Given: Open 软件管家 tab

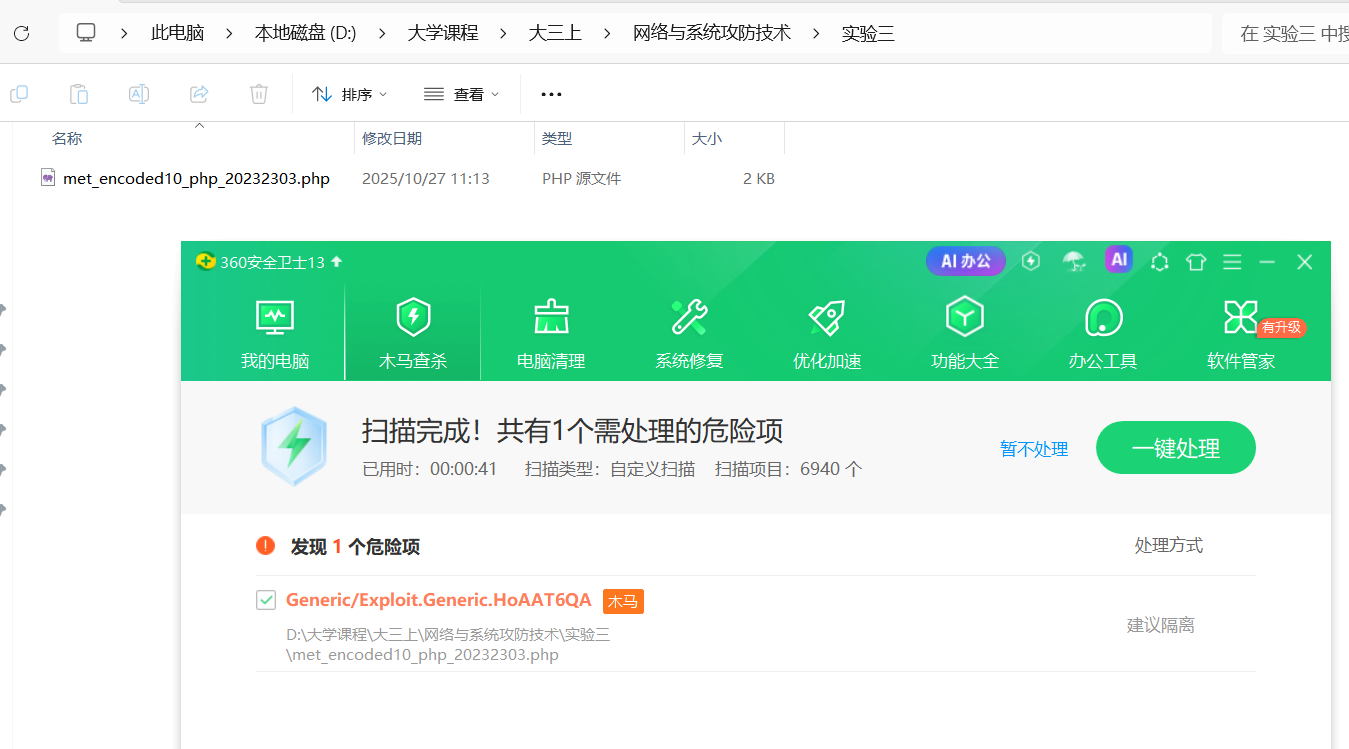Looking at the screenshot, I should coord(1241,334).
